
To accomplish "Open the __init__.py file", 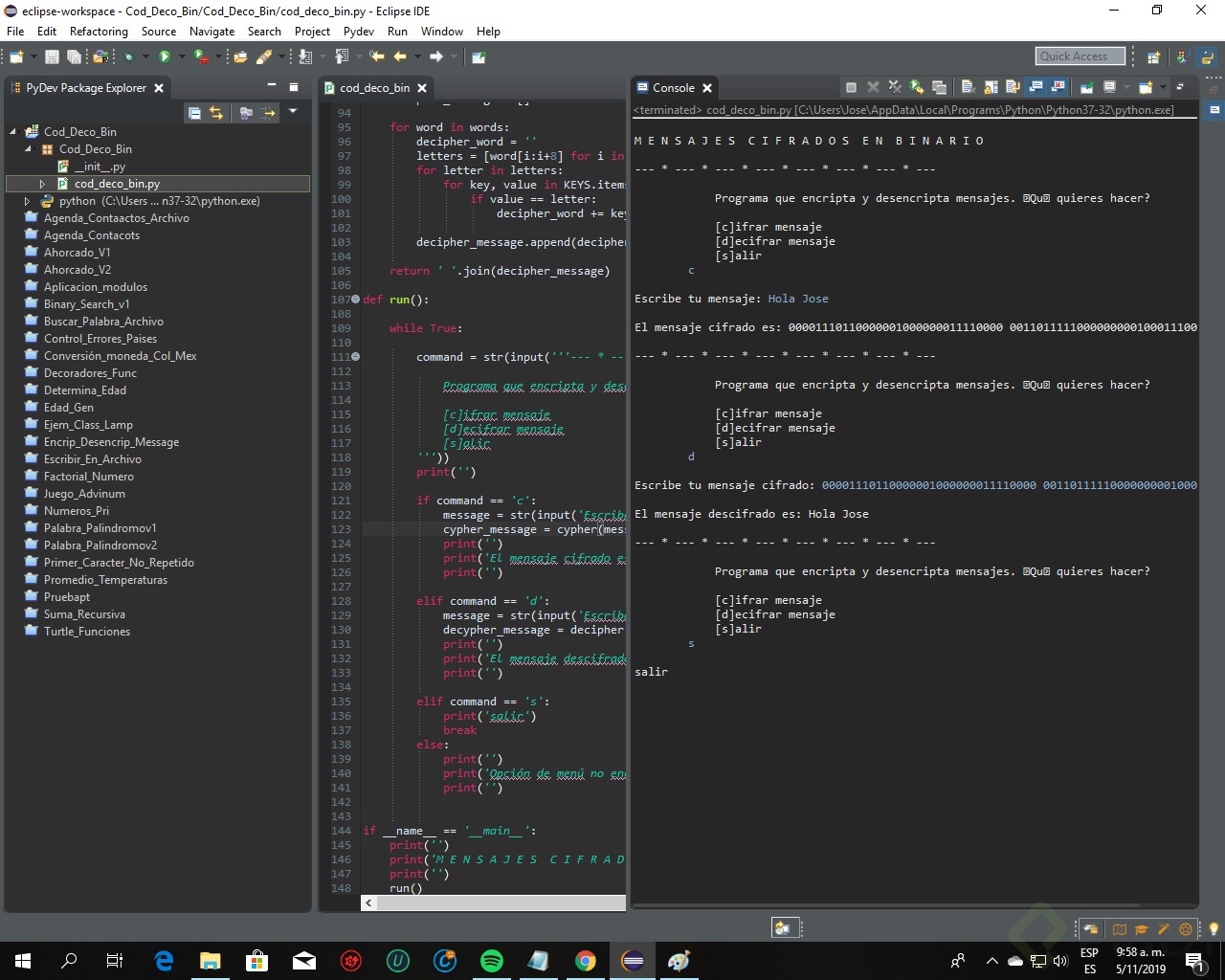I will [x=99, y=167].
